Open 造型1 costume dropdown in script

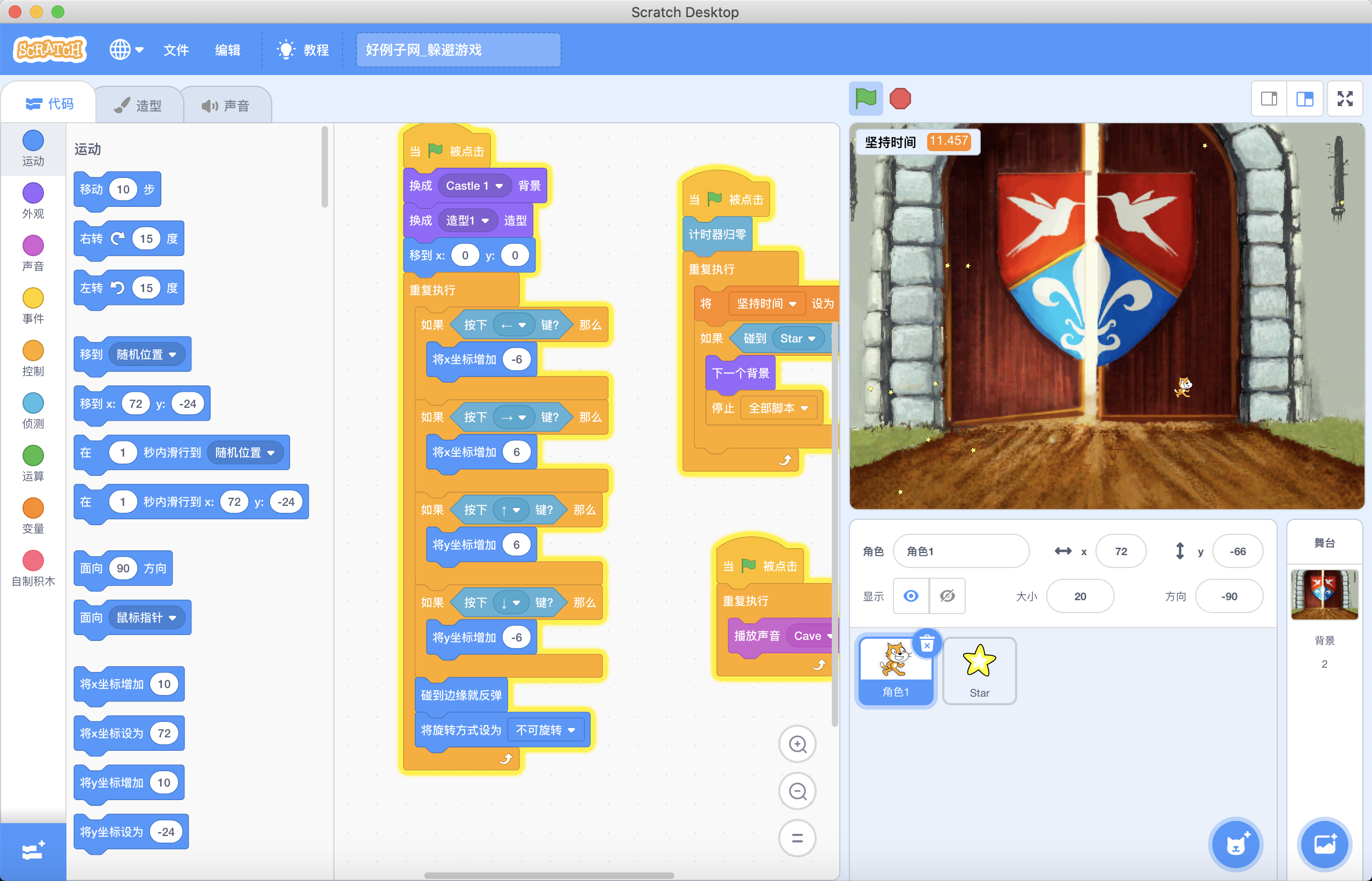[467, 221]
